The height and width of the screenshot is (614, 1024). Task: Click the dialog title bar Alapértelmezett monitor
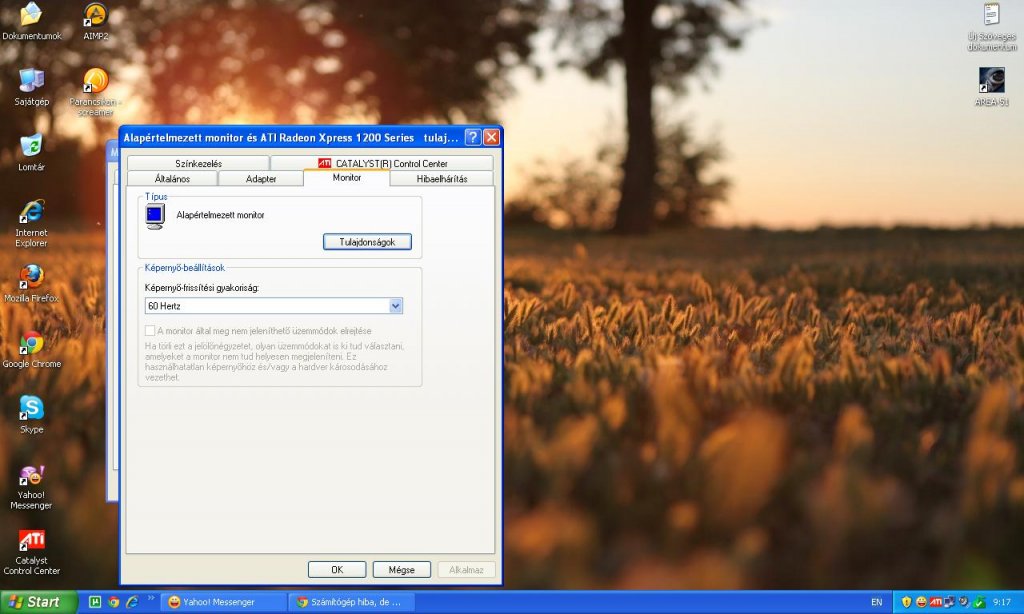tap(291, 137)
